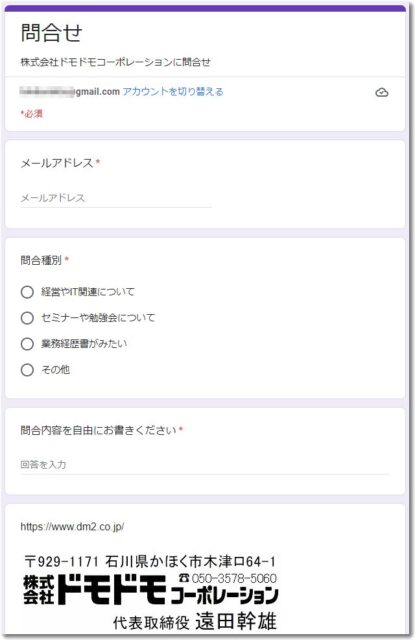The height and width of the screenshot is (640, 415).
Task: Click the ドモドモ company logo image
Action: [x=151, y=590]
